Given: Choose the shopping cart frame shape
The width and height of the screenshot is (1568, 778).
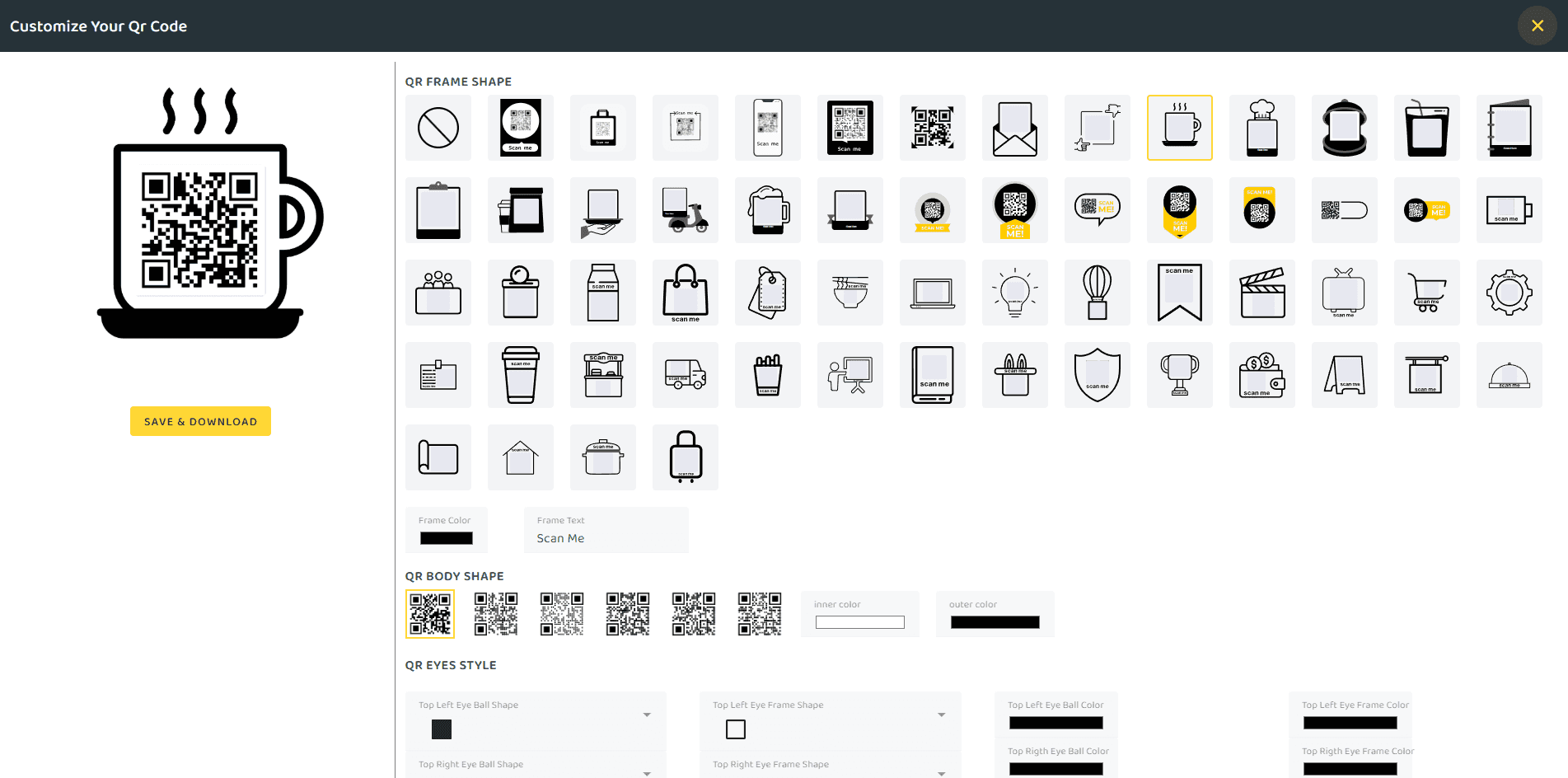Looking at the screenshot, I should click(1427, 293).
